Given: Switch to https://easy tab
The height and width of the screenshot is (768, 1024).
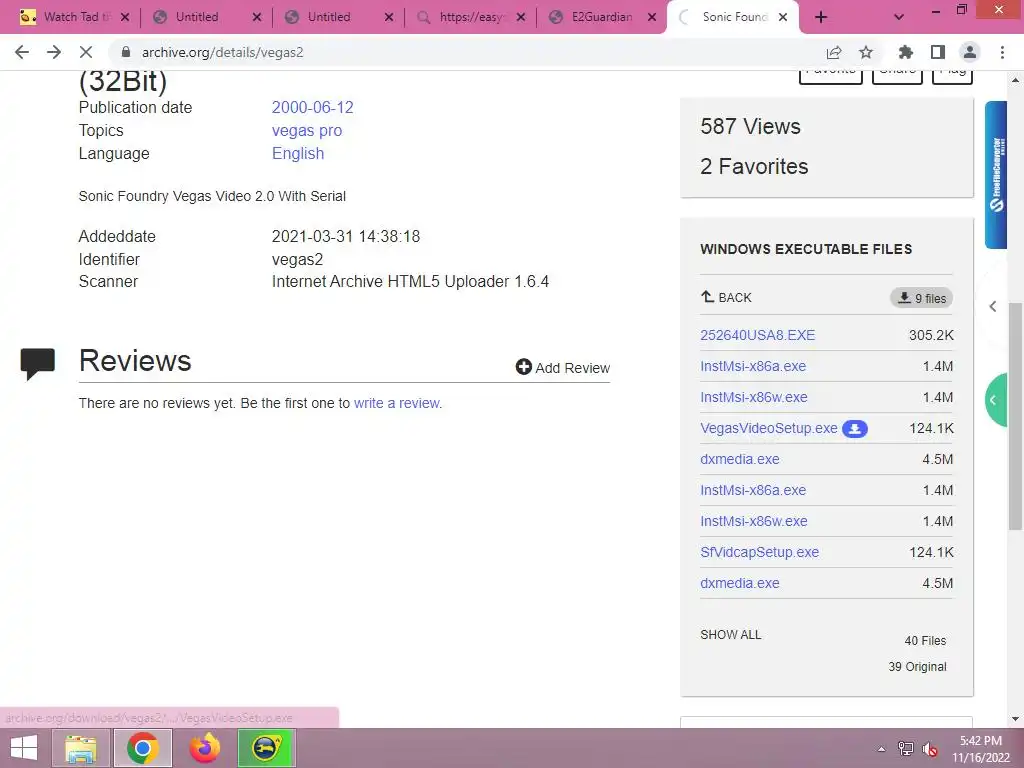Looking at the screenshot, I should (x=472, y=17).
